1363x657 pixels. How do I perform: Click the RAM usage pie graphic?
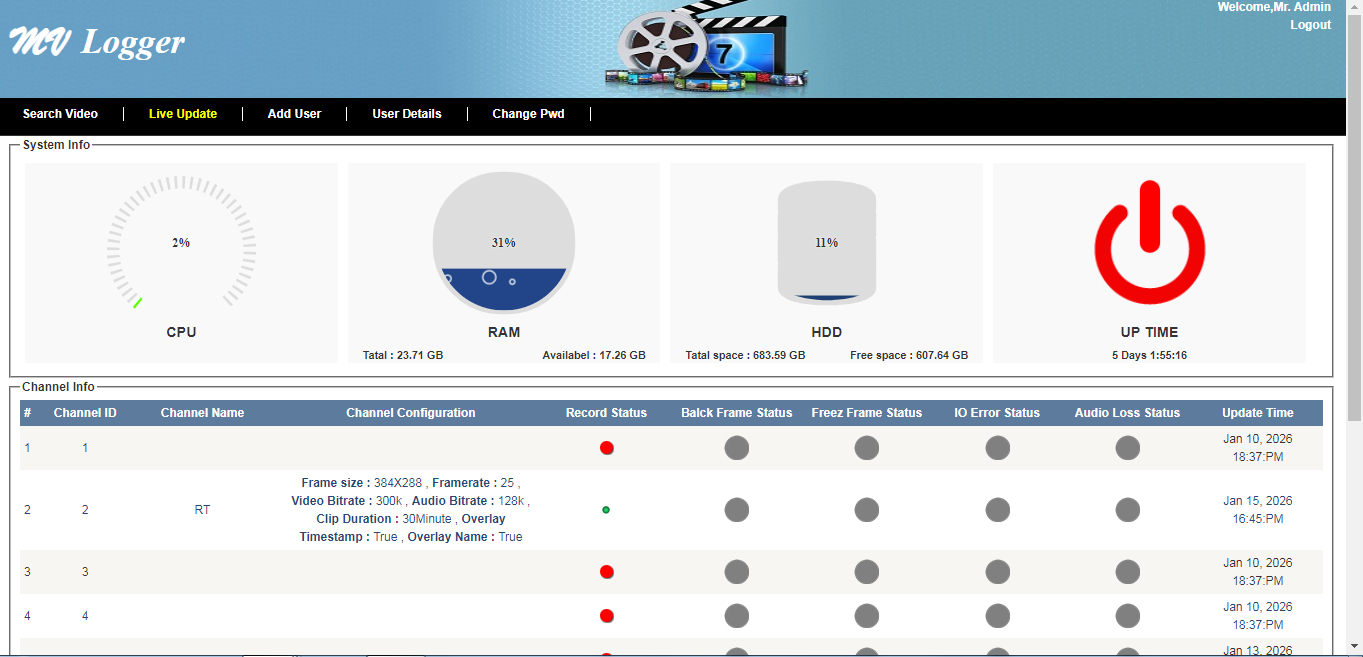(504, 242)
